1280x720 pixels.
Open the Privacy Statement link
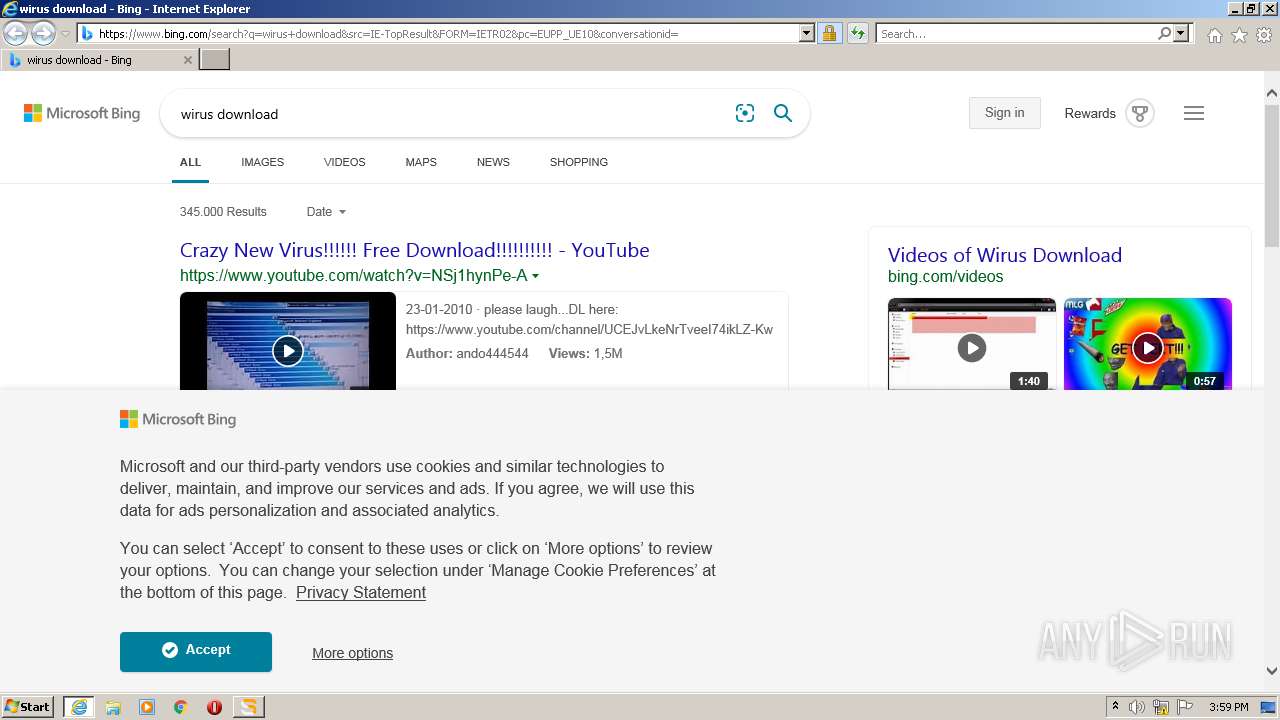[x=361, y=593]
